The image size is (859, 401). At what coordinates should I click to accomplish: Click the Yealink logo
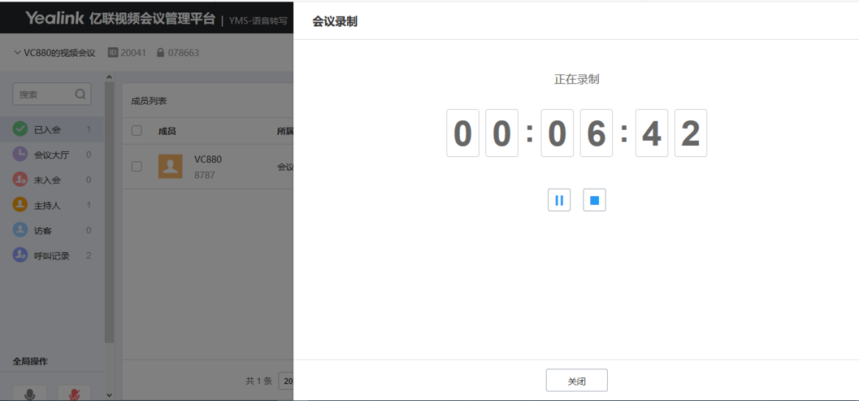coord(55,18)
